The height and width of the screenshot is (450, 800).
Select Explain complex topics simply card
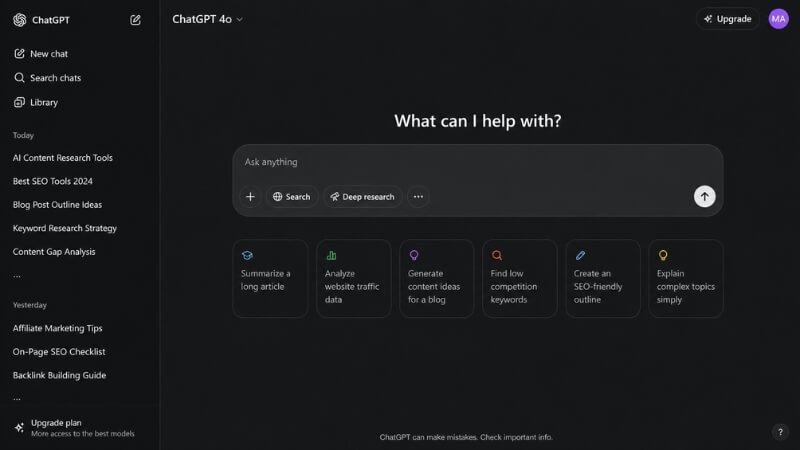click(686, 279)
